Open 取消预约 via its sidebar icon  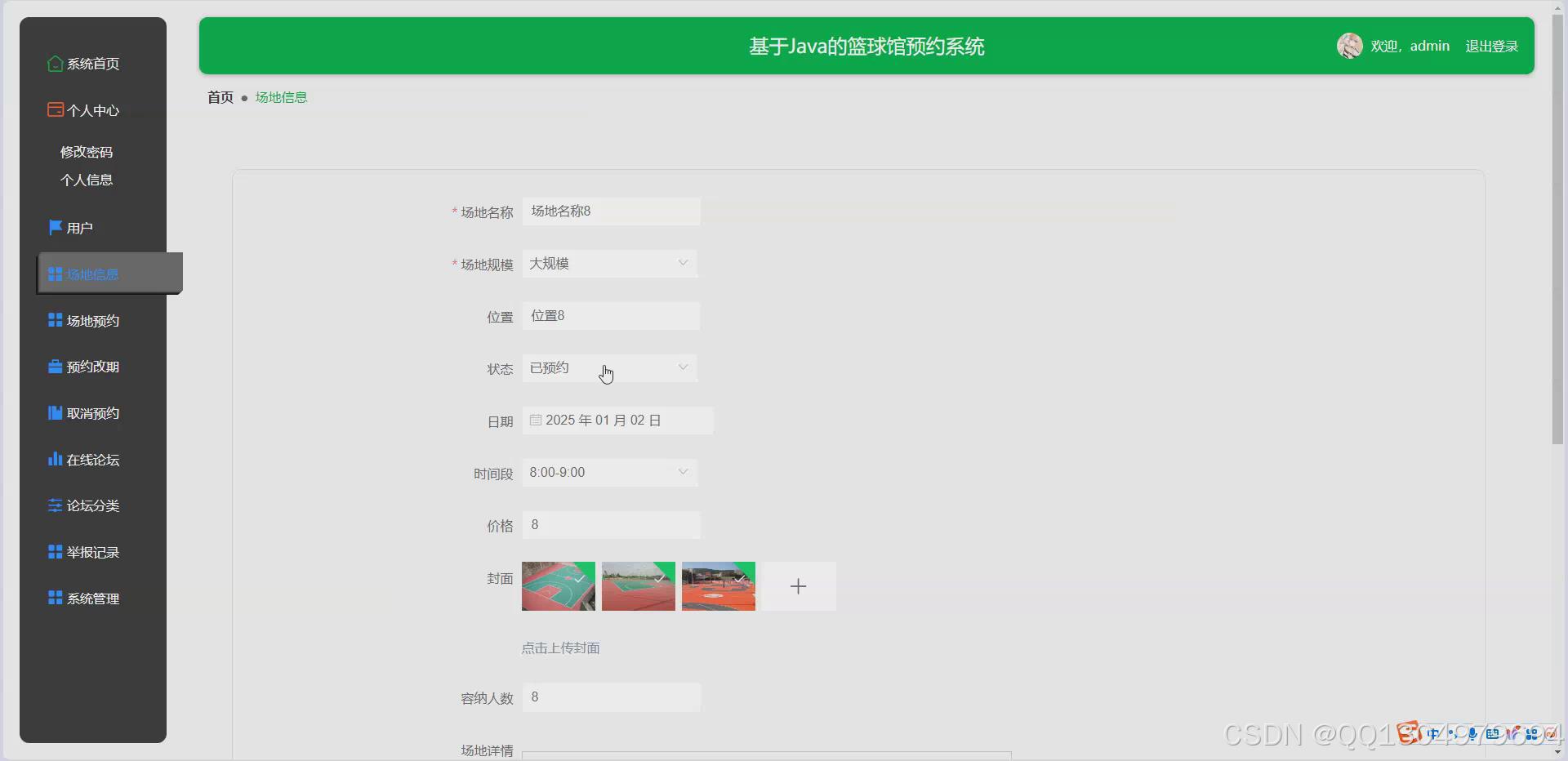(x=55, y=412)
